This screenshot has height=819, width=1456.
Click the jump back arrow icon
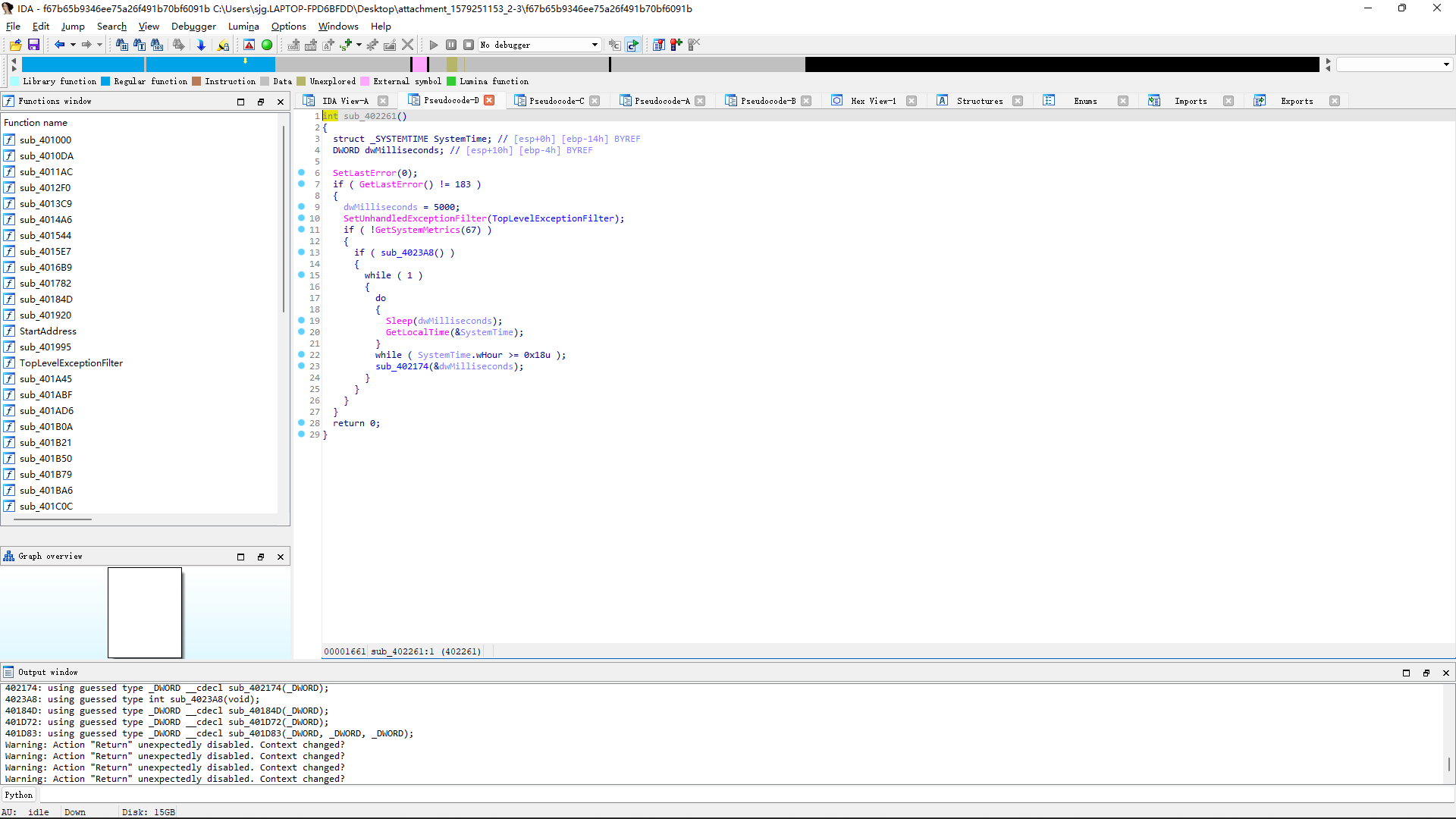tap(59, 45)
